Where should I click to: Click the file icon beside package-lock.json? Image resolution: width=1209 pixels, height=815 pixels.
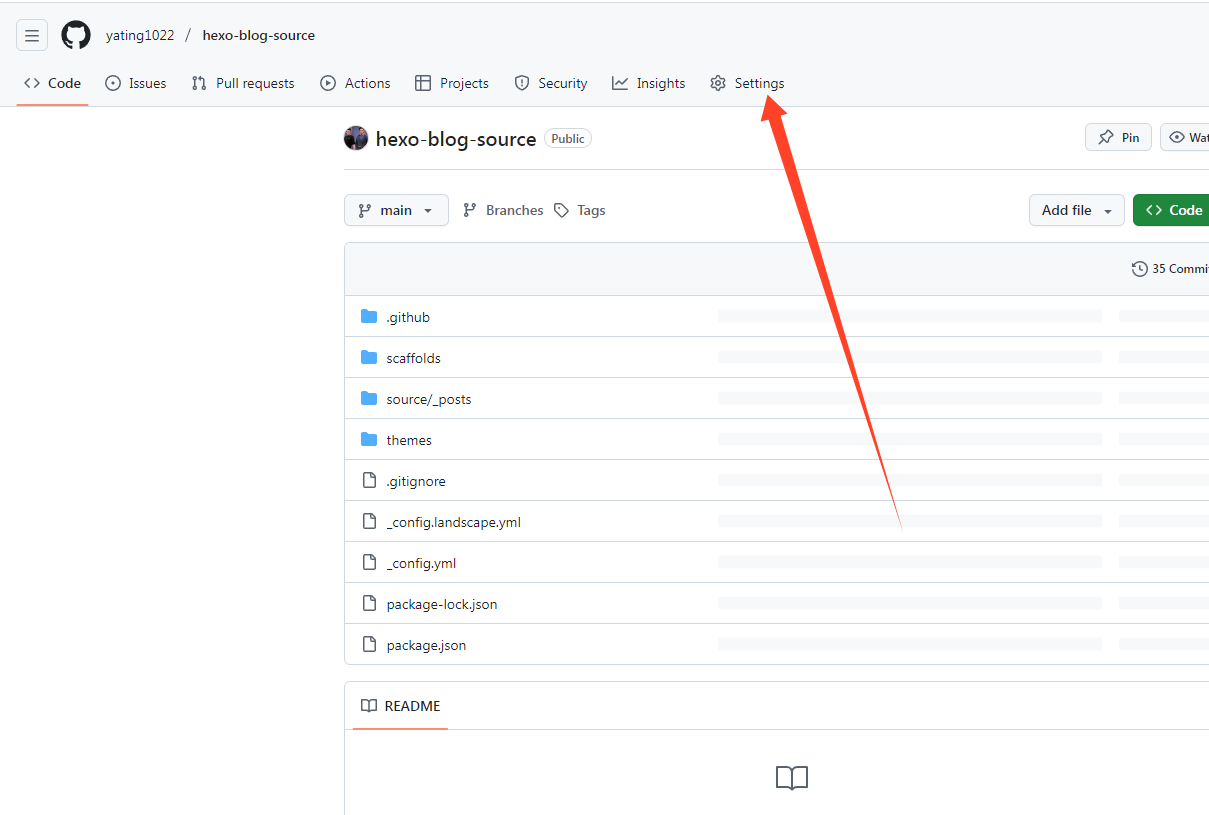point(369,604)
